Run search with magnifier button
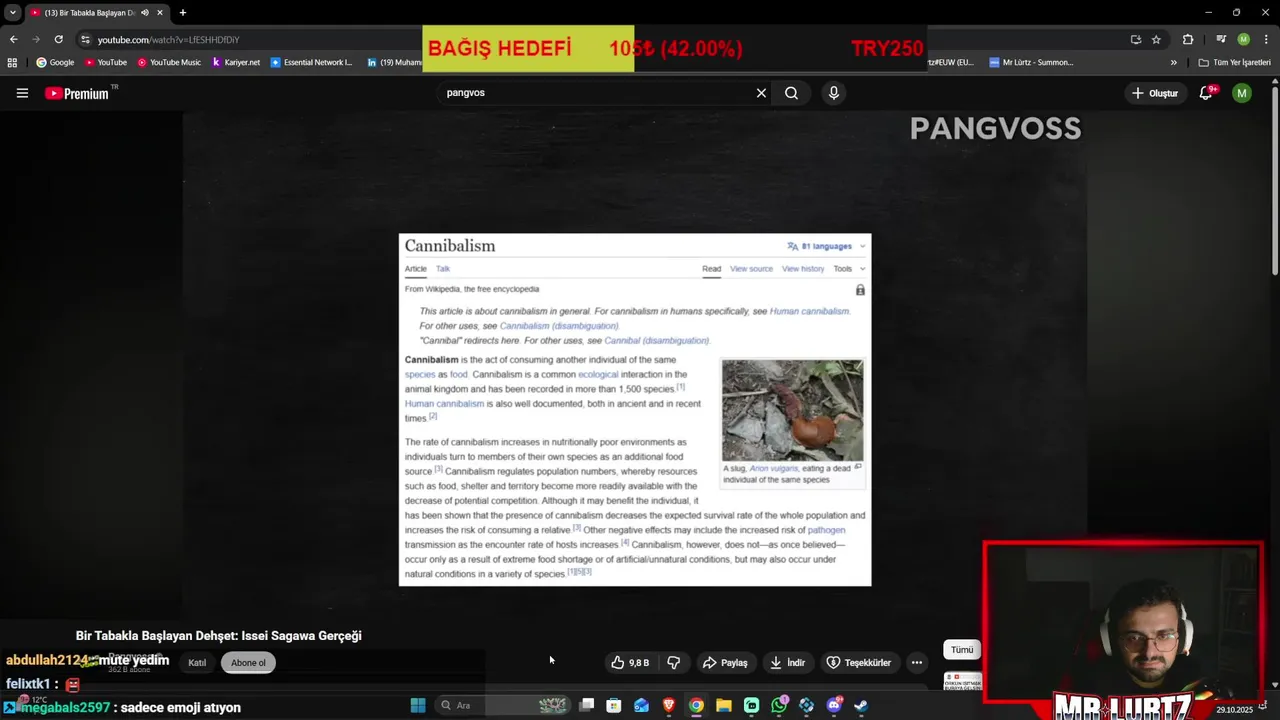The width and height of the screenshot is (1280, 720). (791, 93)
